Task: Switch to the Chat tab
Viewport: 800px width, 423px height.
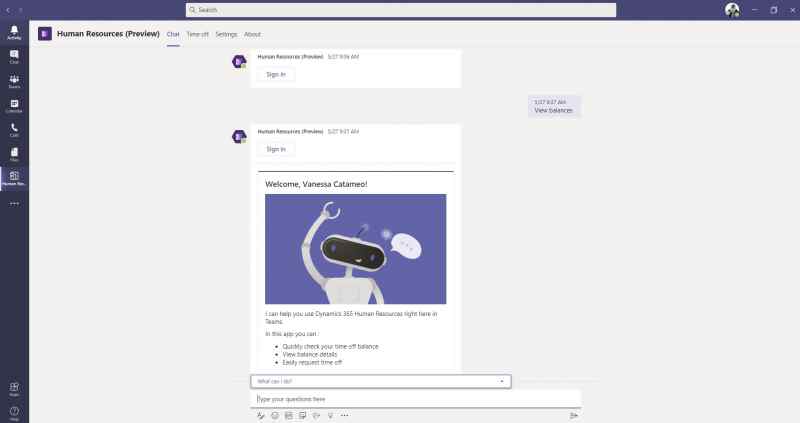Action: (x=173, y=34)
